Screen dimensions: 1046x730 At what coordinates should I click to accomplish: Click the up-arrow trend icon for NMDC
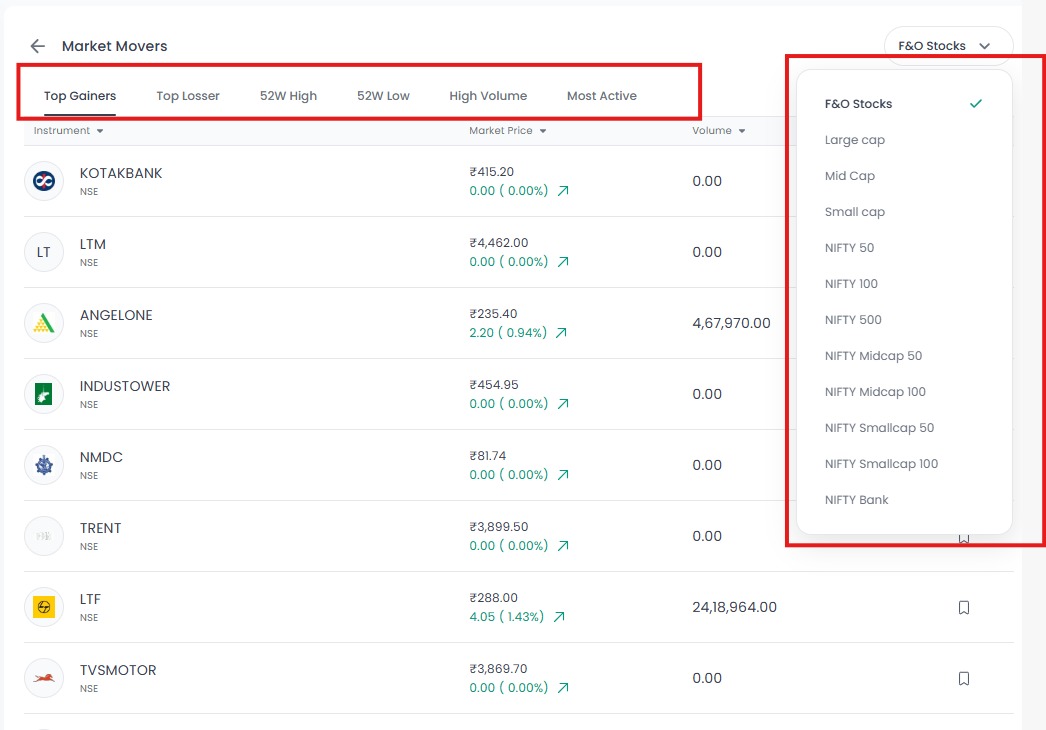(x=563, y=474)
